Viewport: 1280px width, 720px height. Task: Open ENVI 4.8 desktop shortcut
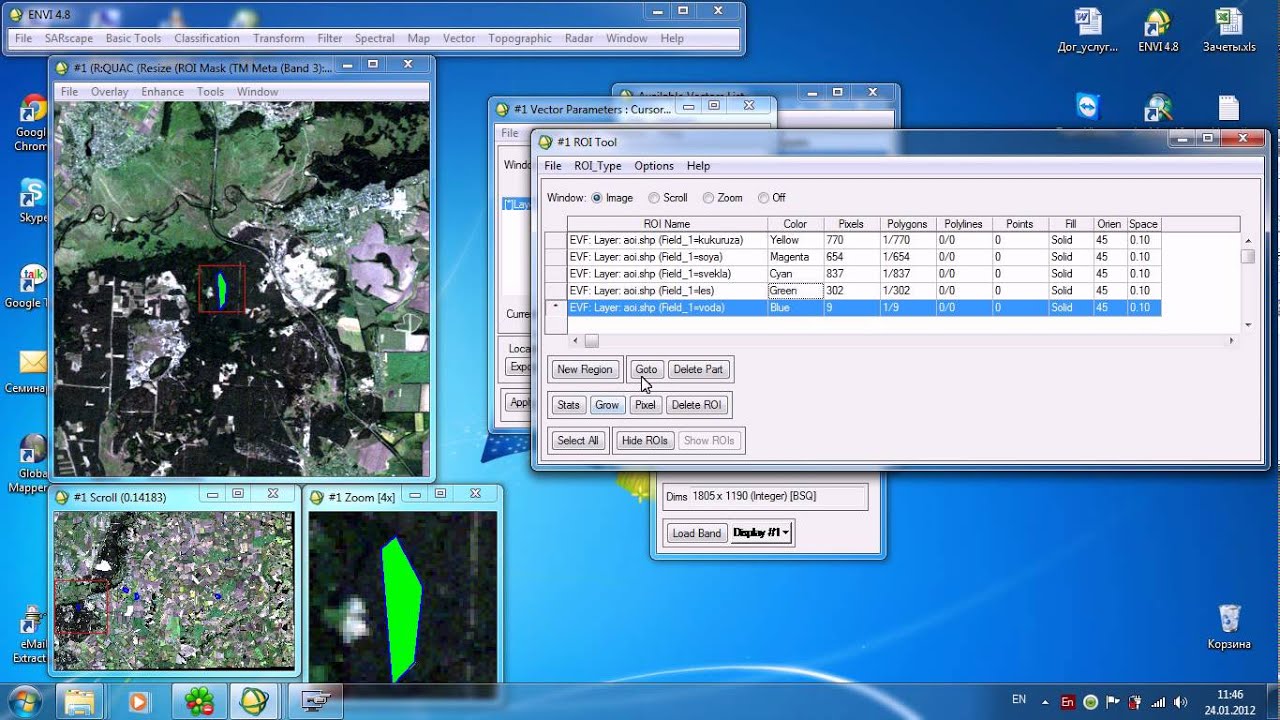coord(1158,30)
